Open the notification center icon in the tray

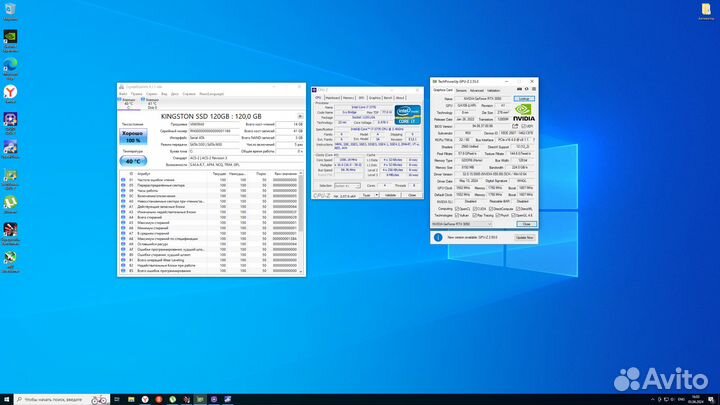pos(710,399)
